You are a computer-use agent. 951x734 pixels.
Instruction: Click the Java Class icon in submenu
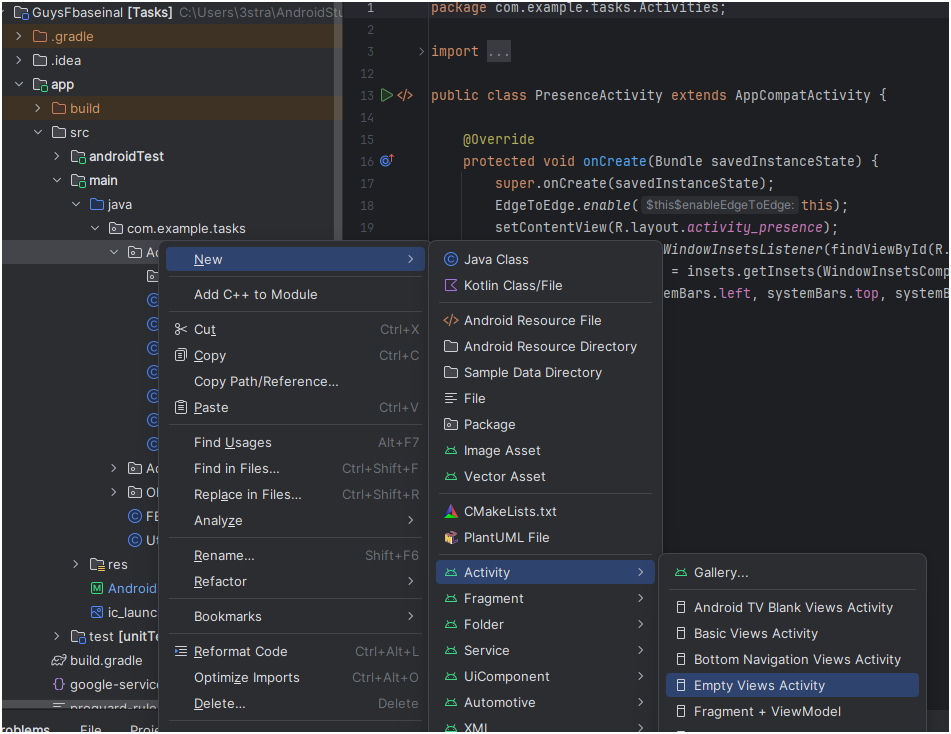(x=451, y=259)
